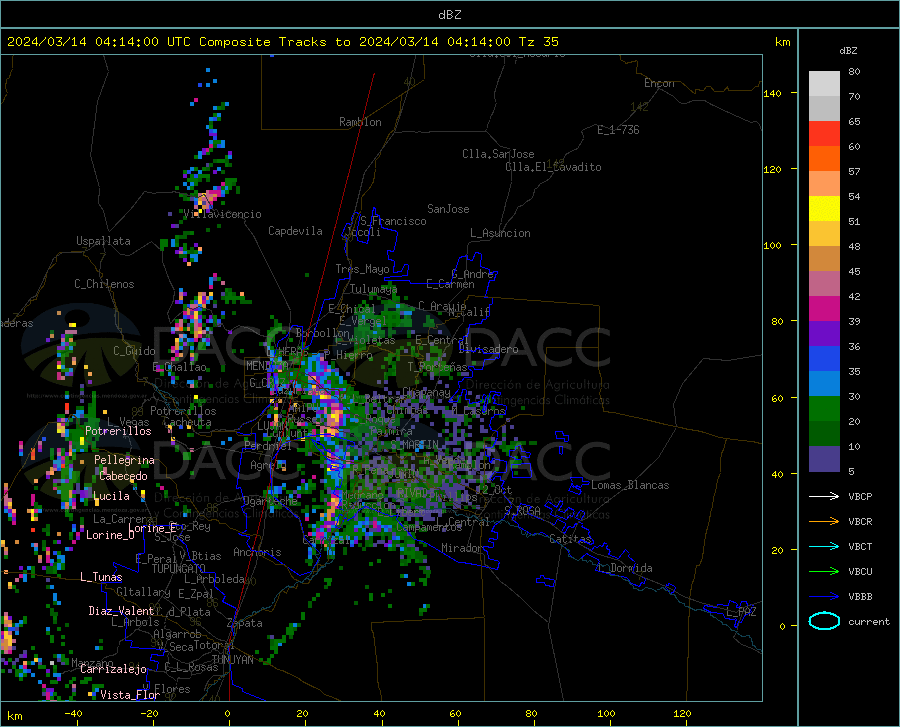This screenshot has width=900, height=727.
Task: Click the Cabecedo station label
Action: (123, 476)
